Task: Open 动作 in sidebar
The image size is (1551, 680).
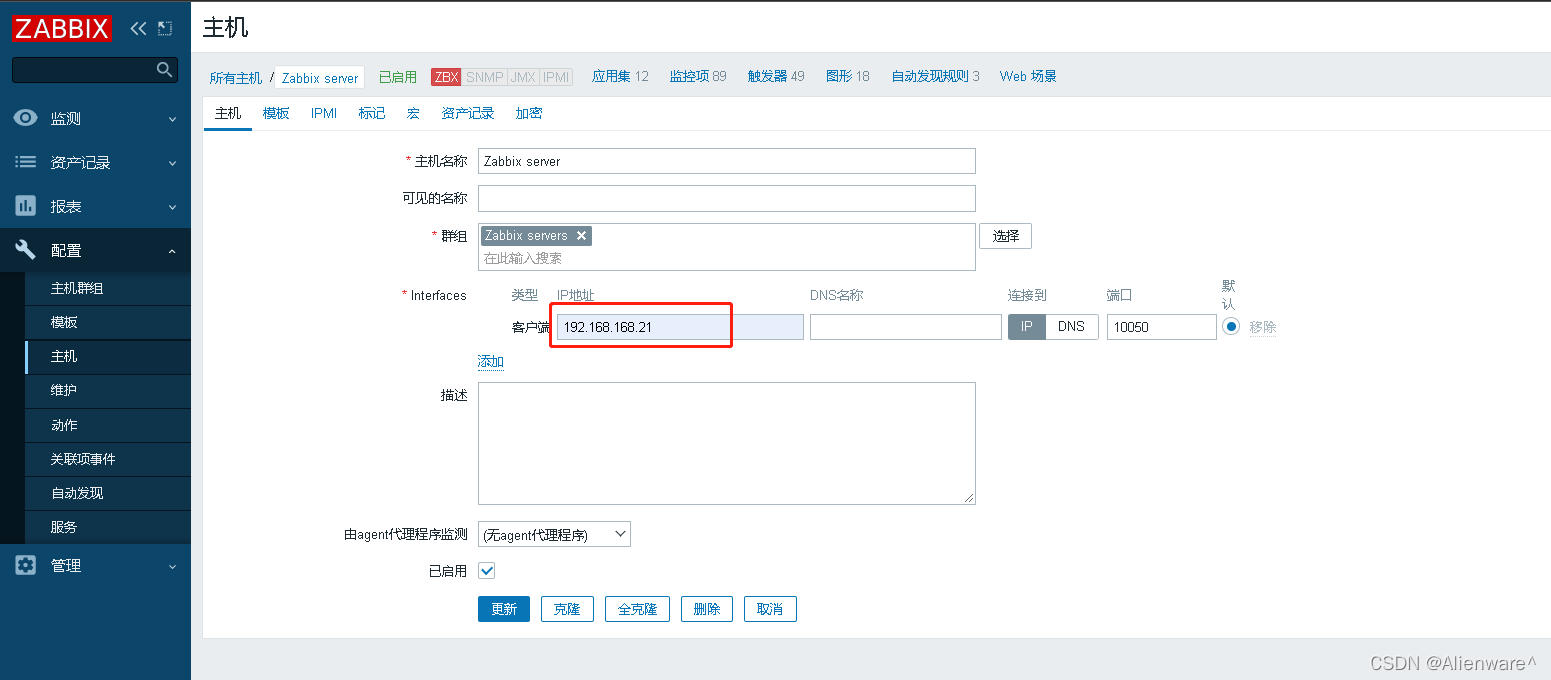Action: click(x=108, y=425)
